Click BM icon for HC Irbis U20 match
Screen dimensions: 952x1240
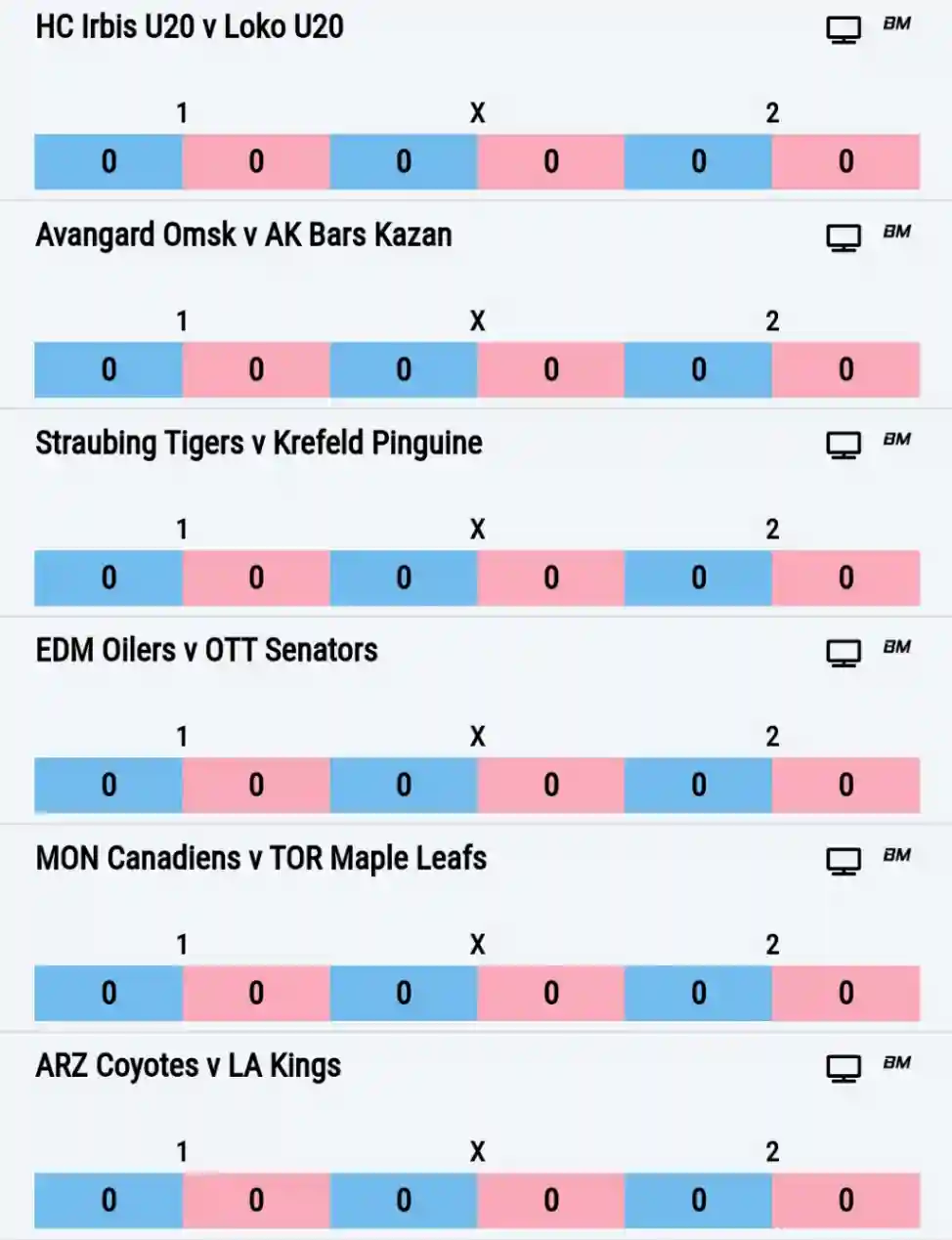(896, 23)
